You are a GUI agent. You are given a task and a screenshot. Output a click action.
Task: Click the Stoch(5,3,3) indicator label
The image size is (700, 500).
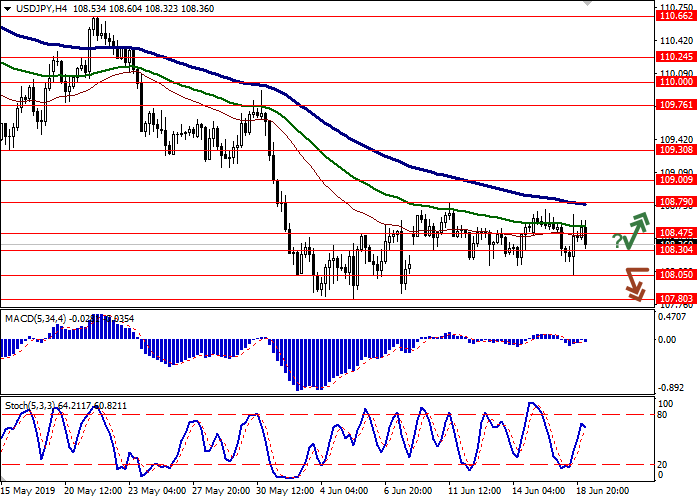[29, 404]
